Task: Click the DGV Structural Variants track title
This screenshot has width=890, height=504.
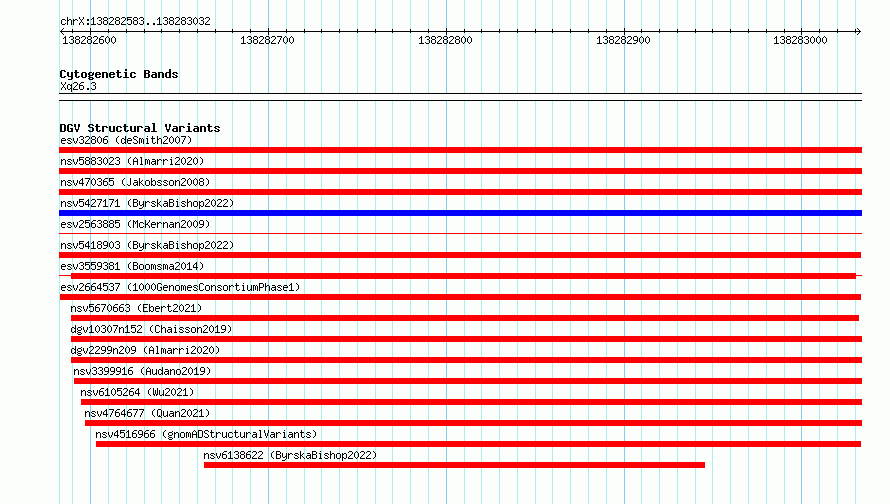Action: (140, 128)
